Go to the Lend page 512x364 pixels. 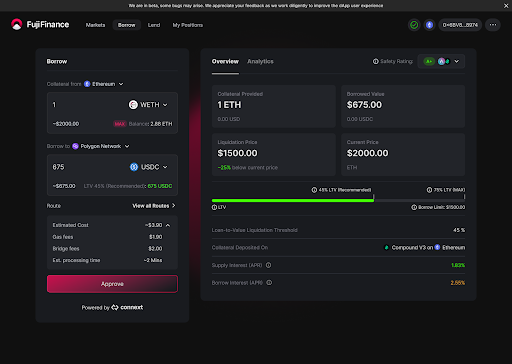pyautogui.click(x=154, y=25)
